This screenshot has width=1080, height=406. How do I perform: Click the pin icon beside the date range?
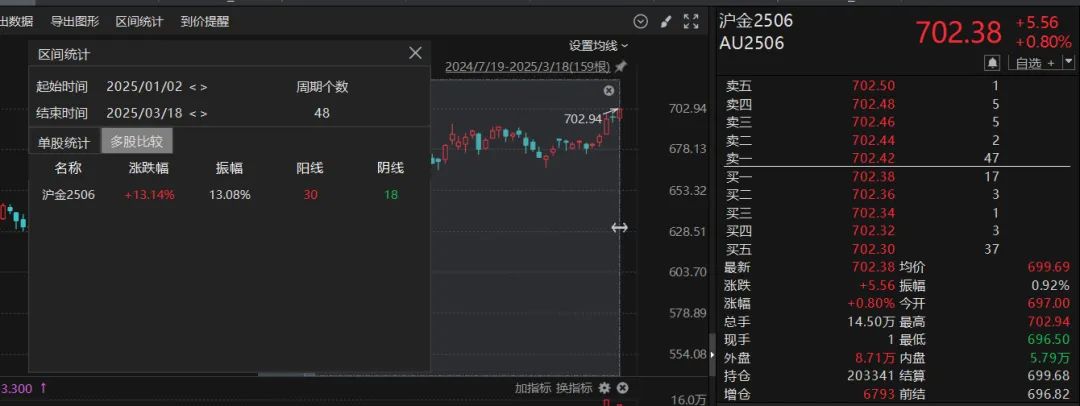click(621, 67)
